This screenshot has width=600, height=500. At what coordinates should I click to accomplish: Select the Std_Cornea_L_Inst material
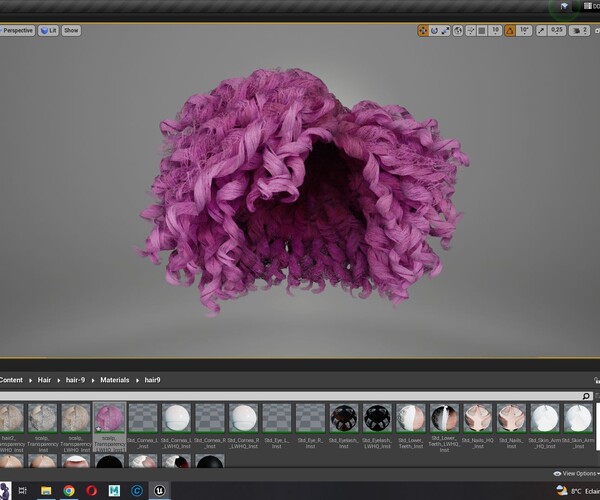pyautogui.click(x=143, y=426)
